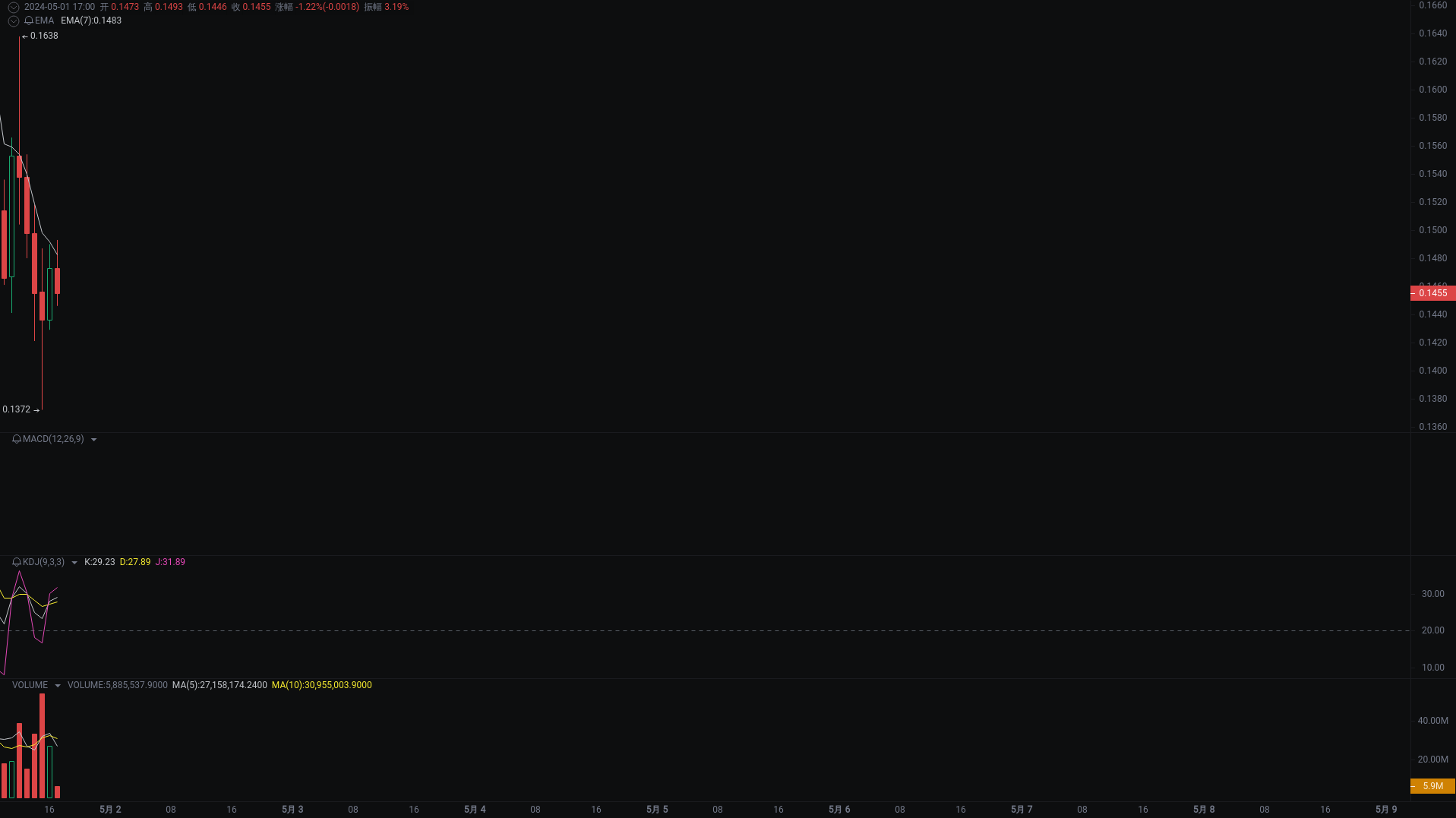
Task: Open the VOLUME dropdown arrow
Action: pos(58,685)
